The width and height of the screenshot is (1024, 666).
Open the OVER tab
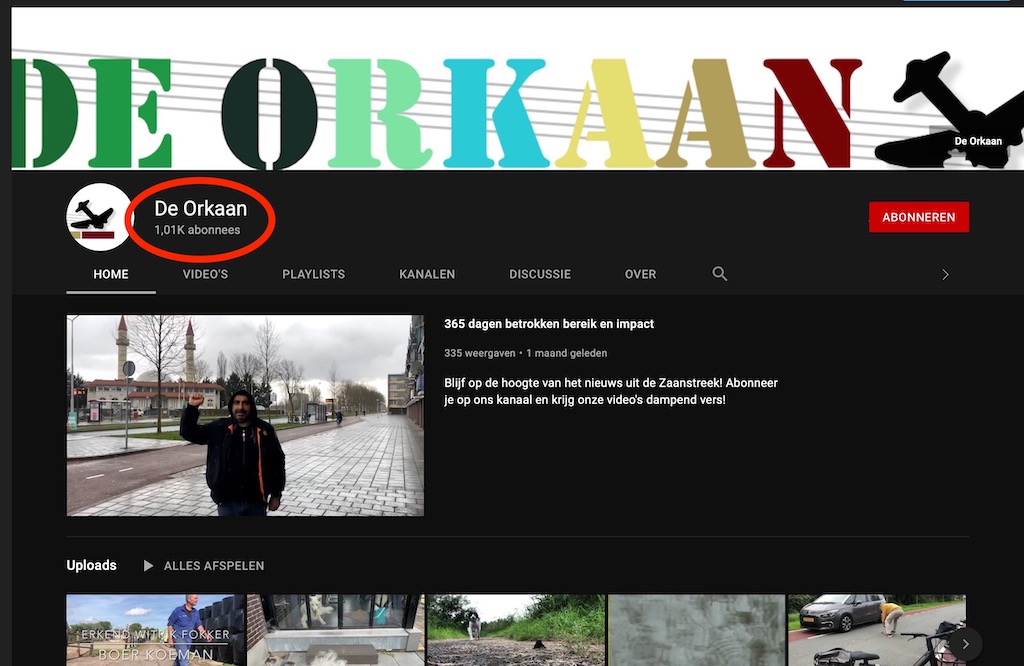click(640, 274)
